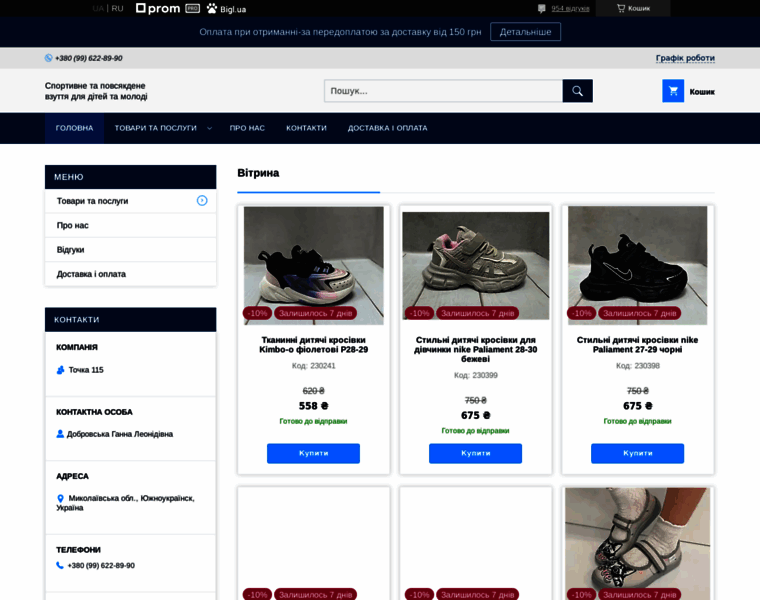Click the PRO badge icon

pyautogui.click(x=192, y=8)
